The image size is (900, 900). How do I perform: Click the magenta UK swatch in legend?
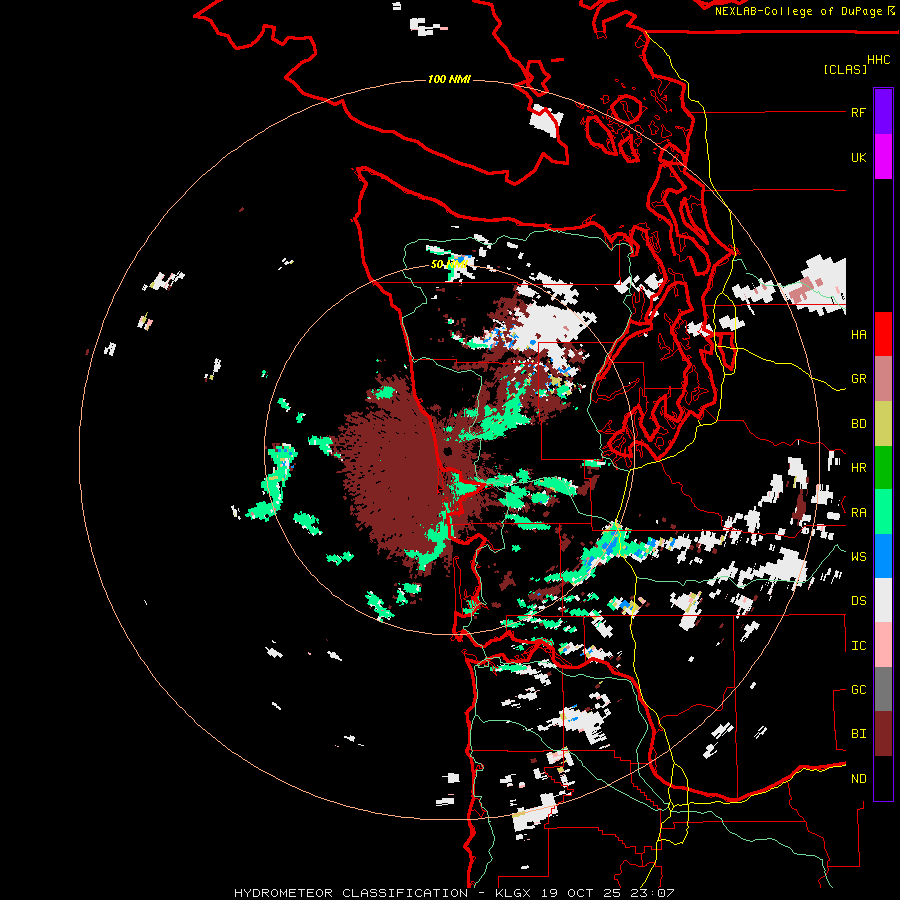click(x=883, y=157)
